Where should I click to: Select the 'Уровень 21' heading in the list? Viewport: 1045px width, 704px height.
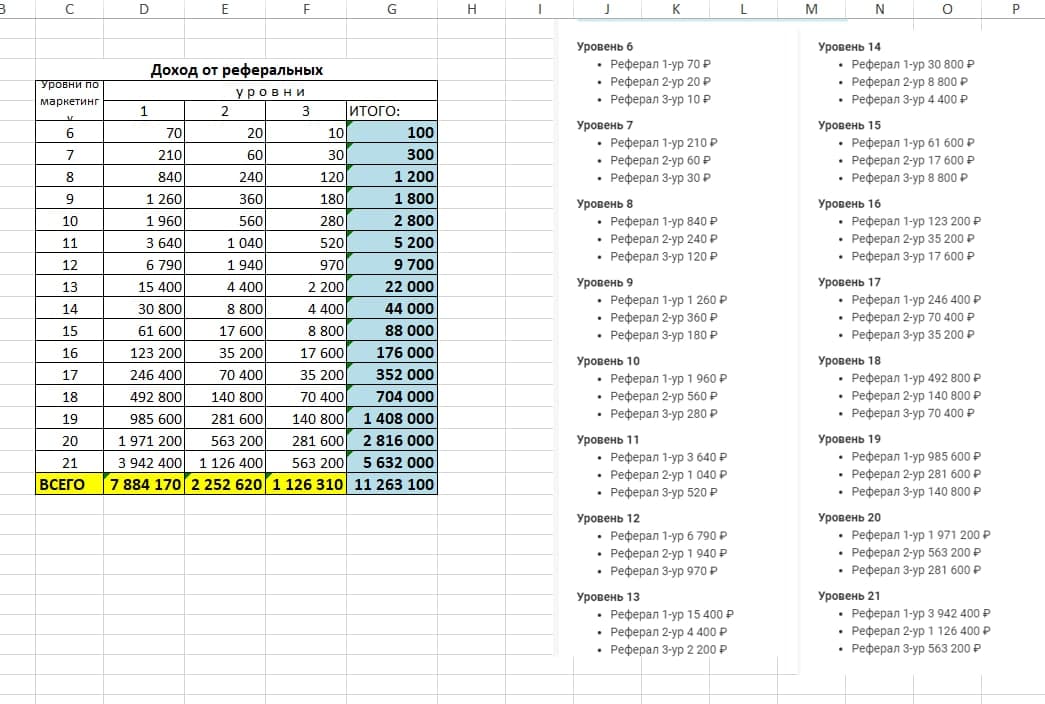pos(849,596)
